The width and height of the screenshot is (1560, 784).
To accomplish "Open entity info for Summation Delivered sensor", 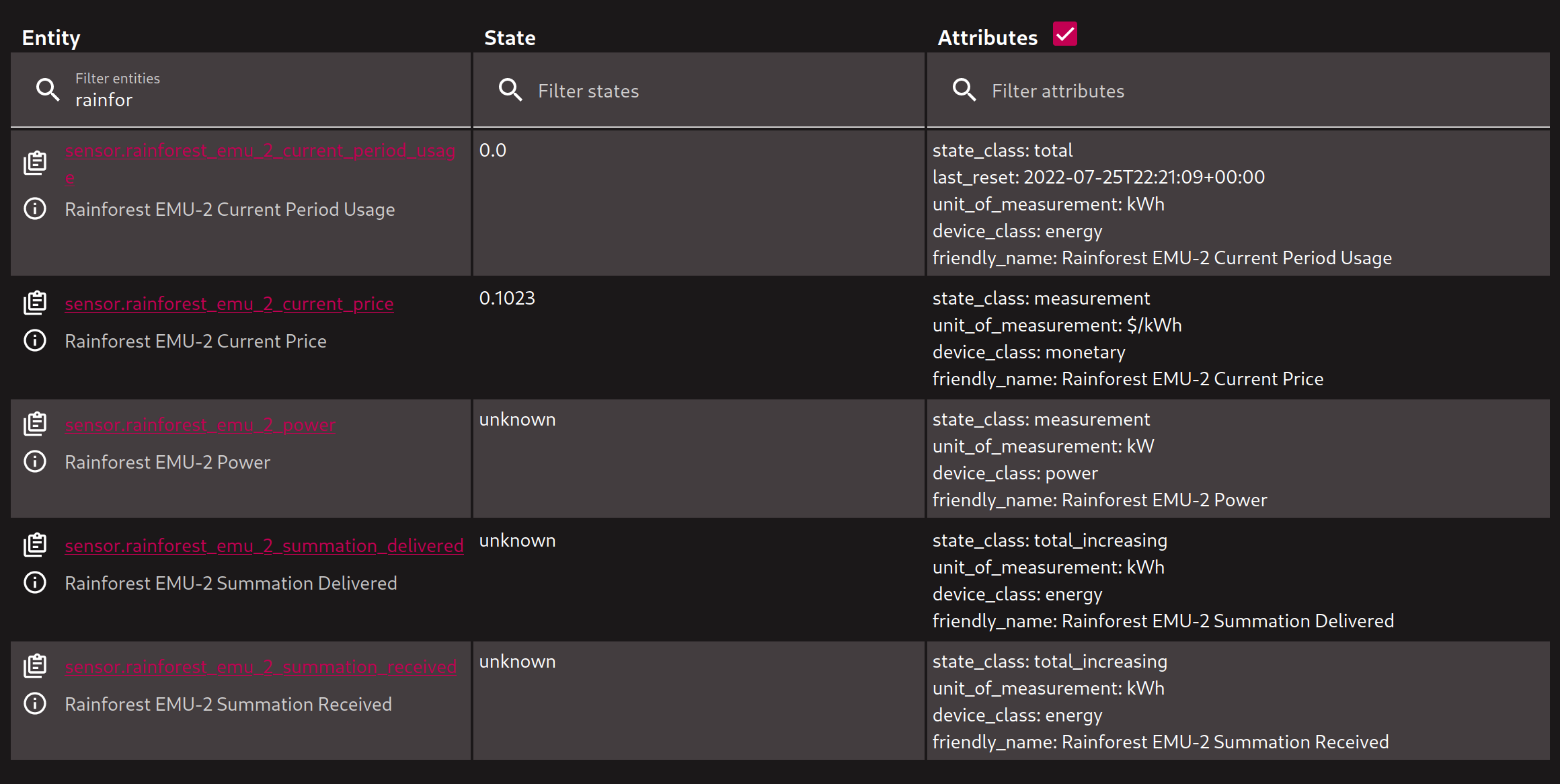I will click(x=34, y=582).
